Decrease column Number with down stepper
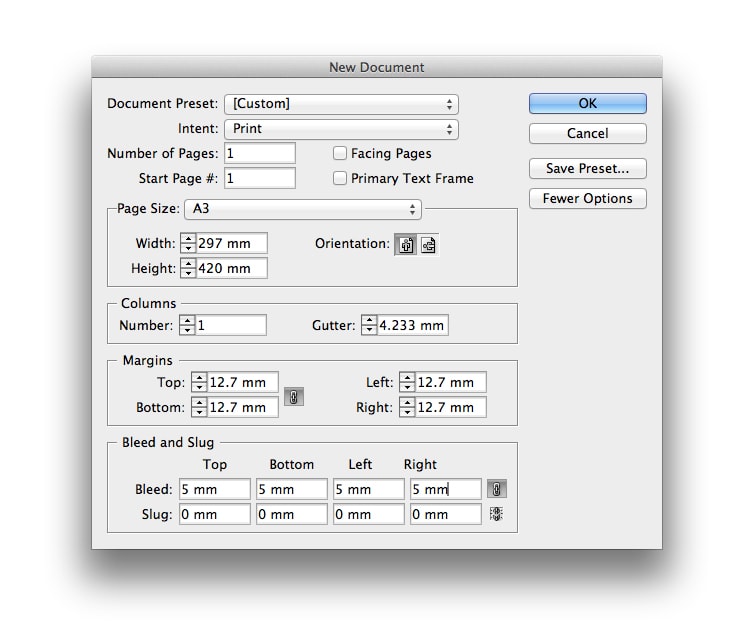Viewport: 750px width, 640px height. tap(188, 330)
